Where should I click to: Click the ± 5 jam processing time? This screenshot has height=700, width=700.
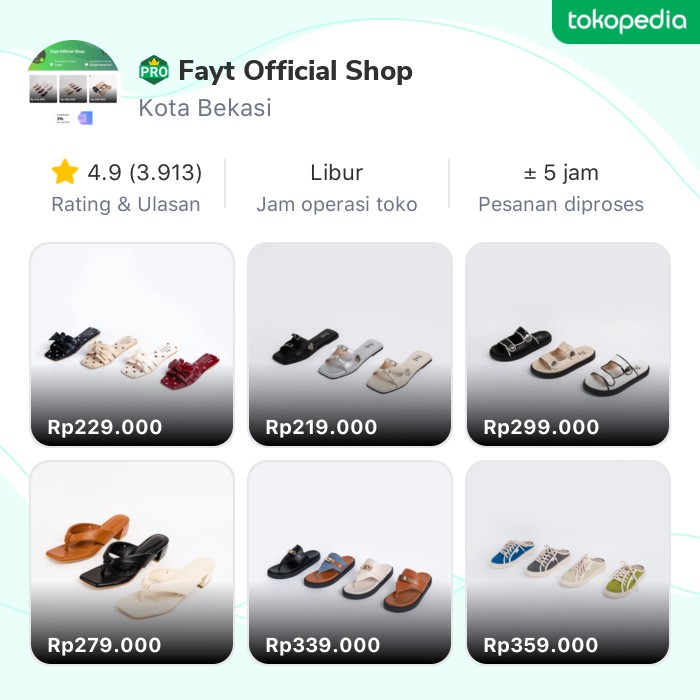(x=561, y=173)
